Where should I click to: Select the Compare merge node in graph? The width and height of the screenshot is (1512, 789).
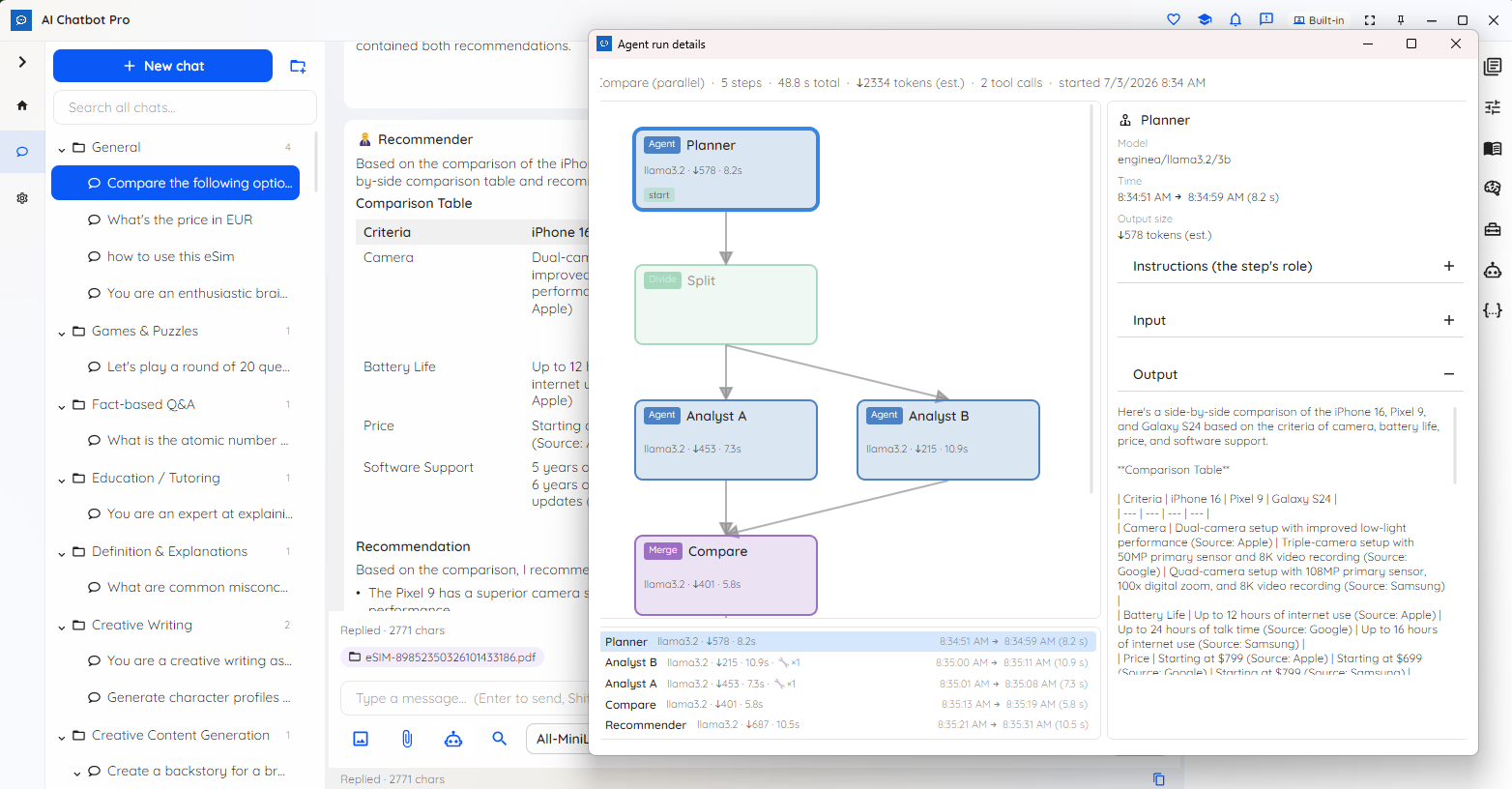pos(726,575)
